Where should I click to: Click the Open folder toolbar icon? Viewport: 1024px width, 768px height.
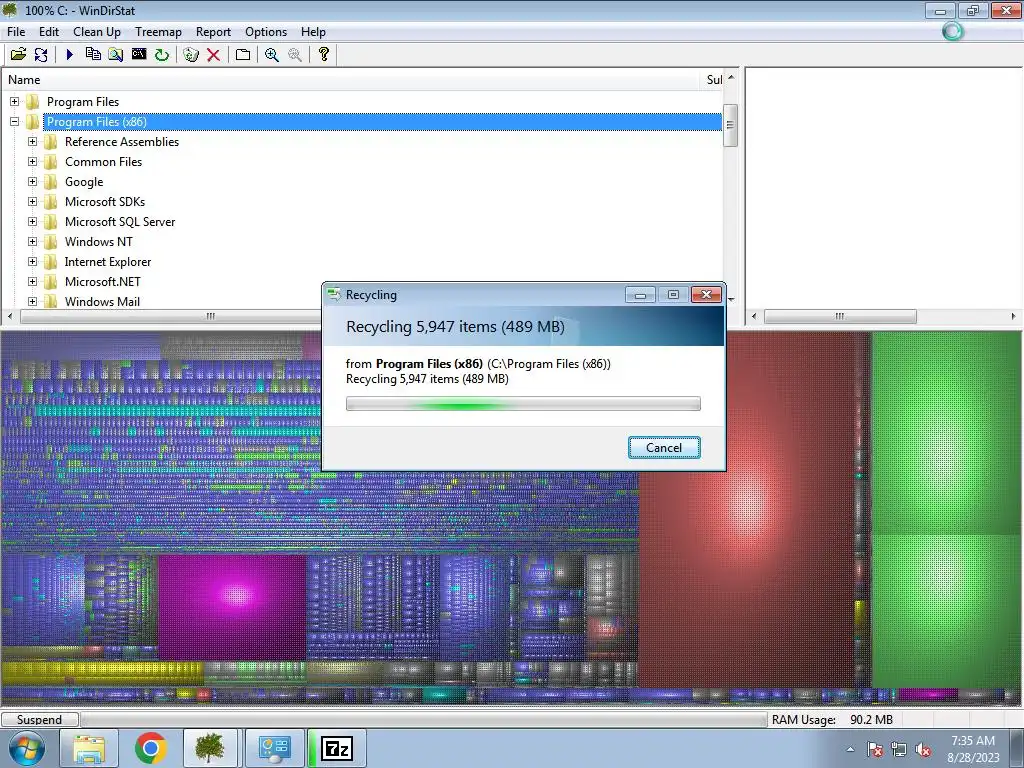pos(18,54)
